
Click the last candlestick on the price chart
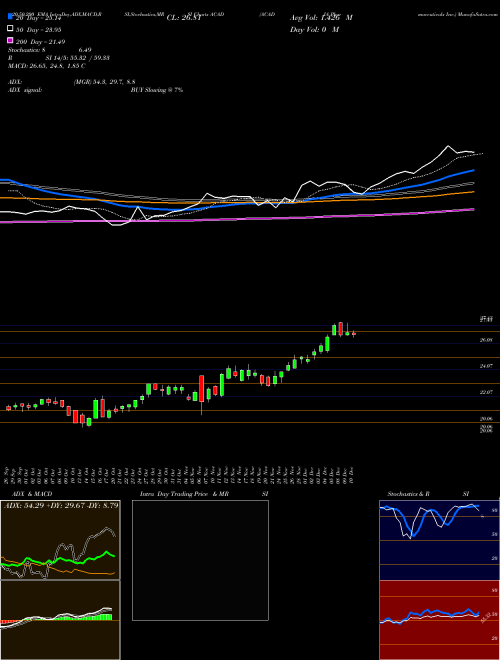click(x=354, y=334)
